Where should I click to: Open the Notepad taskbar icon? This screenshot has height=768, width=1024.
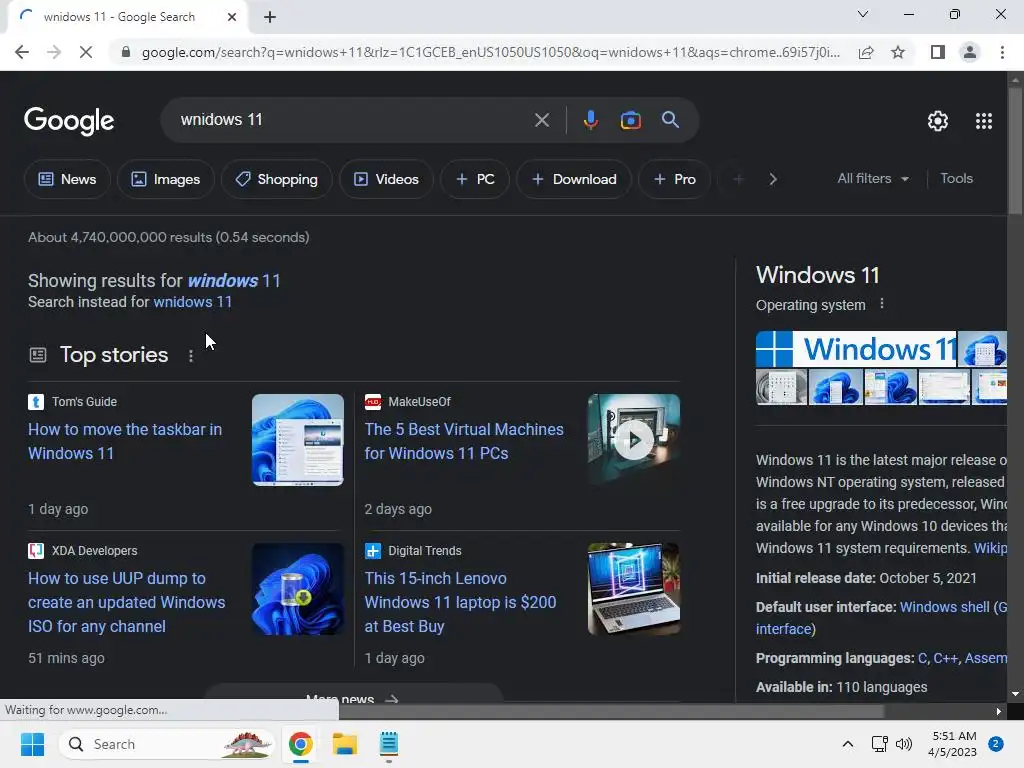tap(389, 744)
